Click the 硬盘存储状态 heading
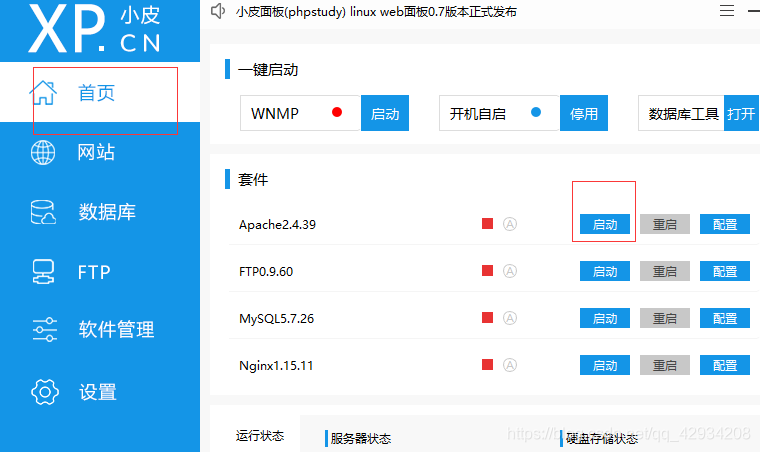 click(x=602, y=439)
